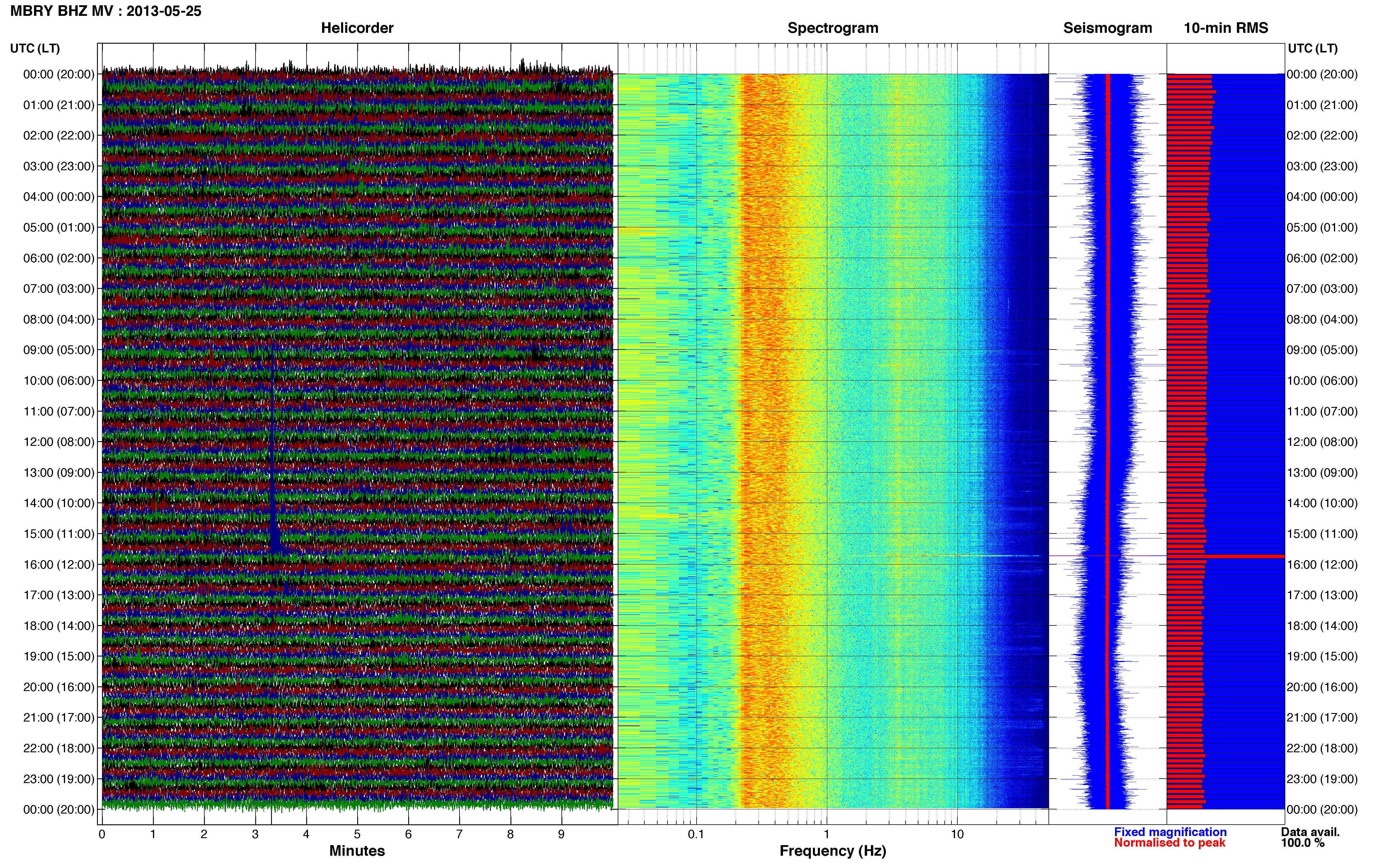Click the 'Data avail.' label
Viewport: 1389px width, 868px height.
click(x=1310, y=832)
